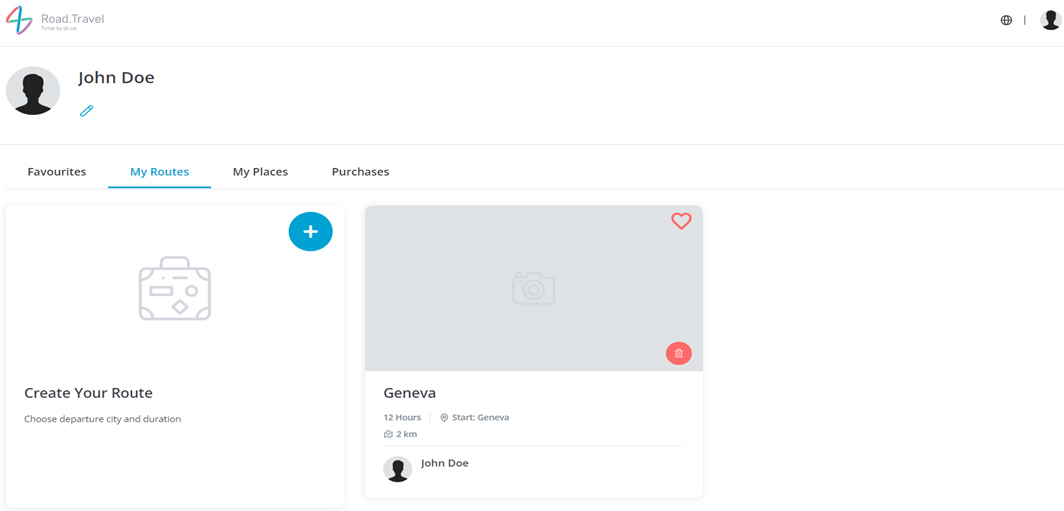Viewport: 1064px width, 511px height.
Task: Click the pencil icon to edit profile
Action: coord(87,111)
